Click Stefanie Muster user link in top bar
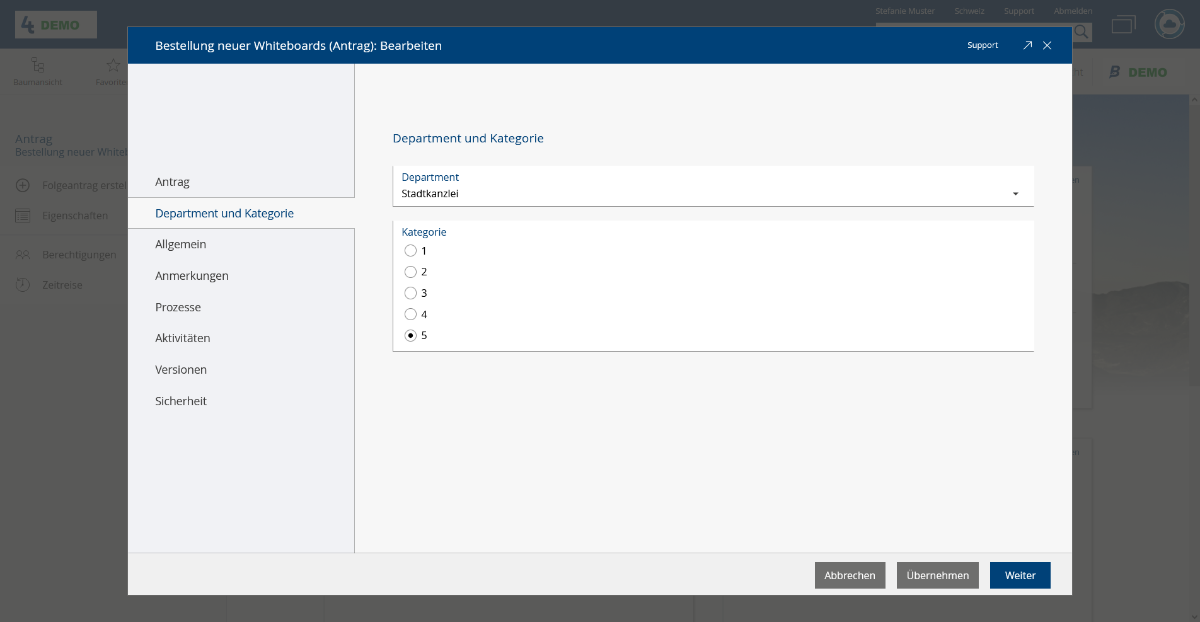The image size is (1200, 622). [x=905, y=11]
